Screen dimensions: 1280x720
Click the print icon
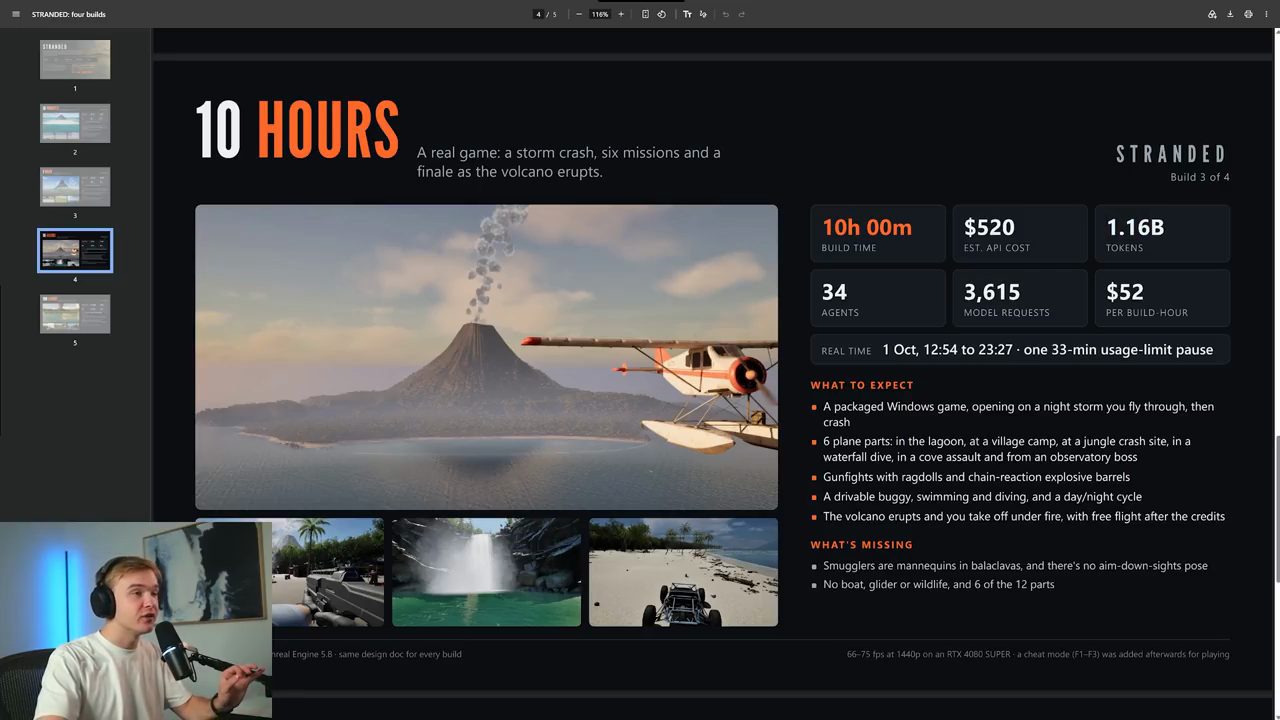[1248, 14]
